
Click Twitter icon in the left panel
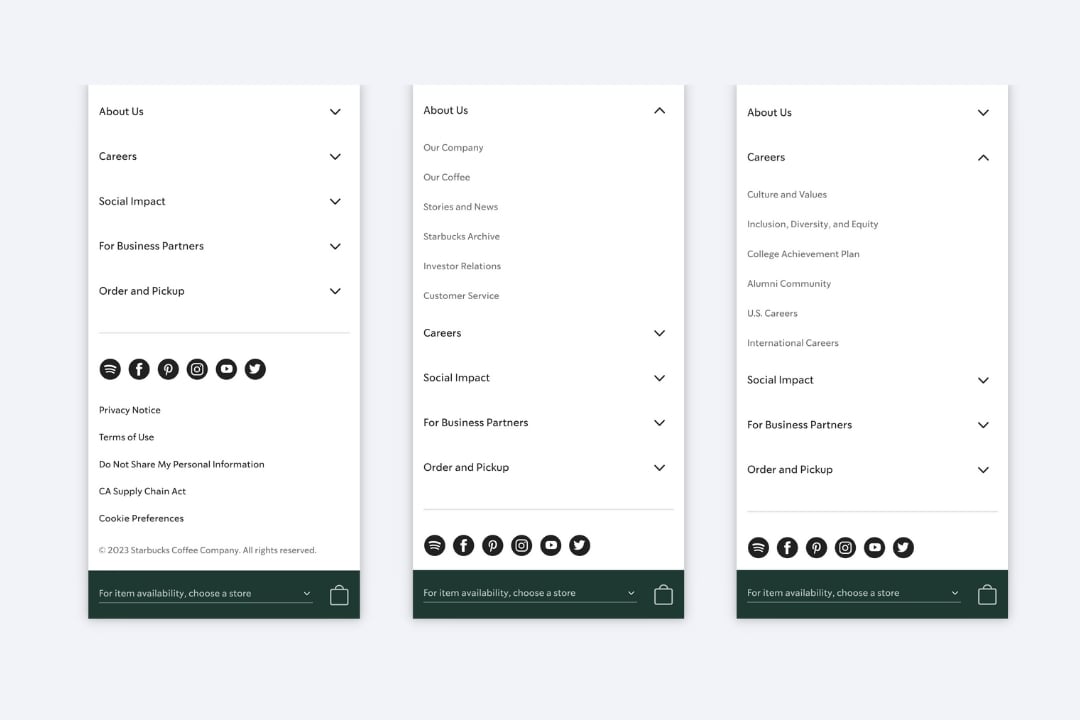255,369
